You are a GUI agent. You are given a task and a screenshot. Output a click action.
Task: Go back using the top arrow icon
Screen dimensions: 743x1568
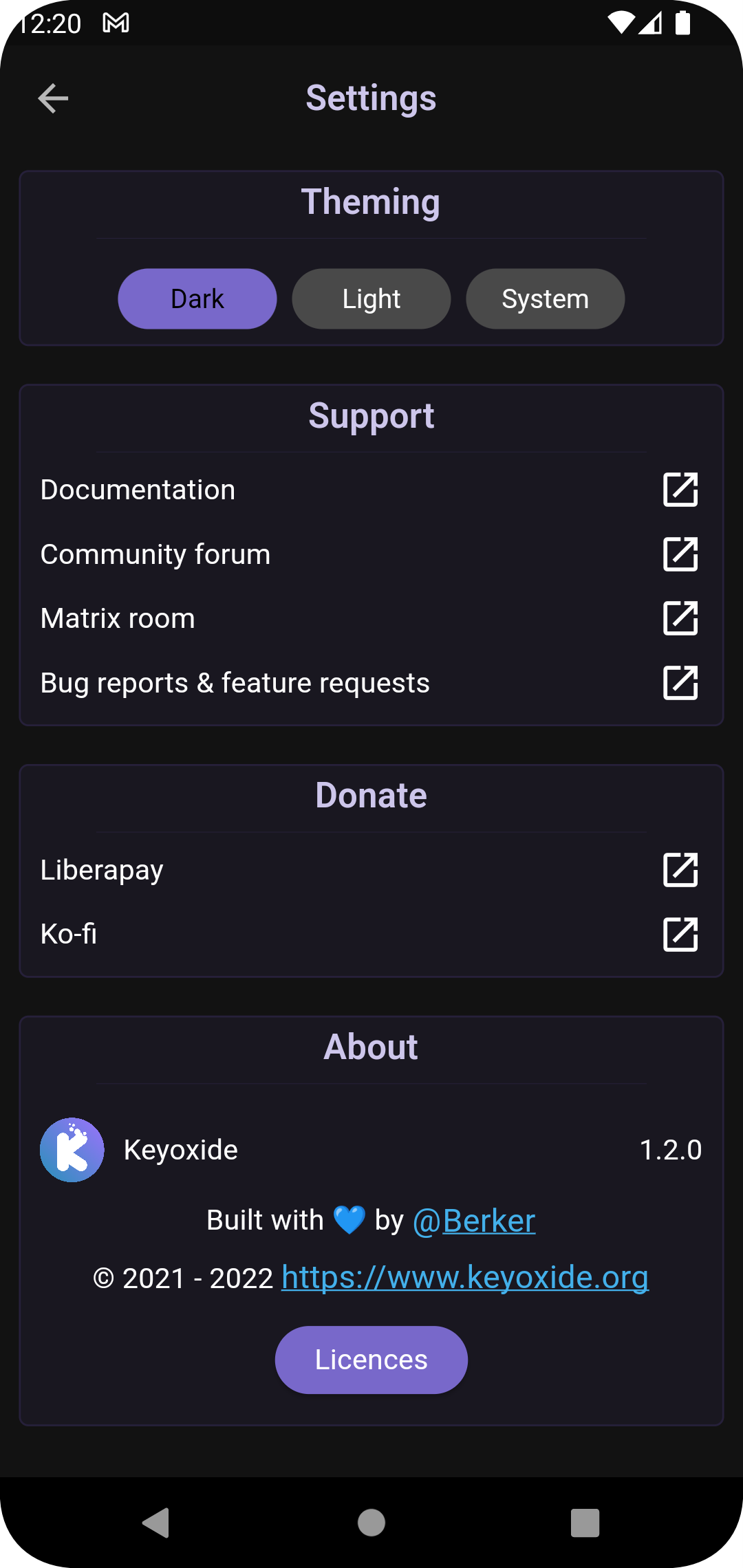pyautogui.click(x=53, y=98)
